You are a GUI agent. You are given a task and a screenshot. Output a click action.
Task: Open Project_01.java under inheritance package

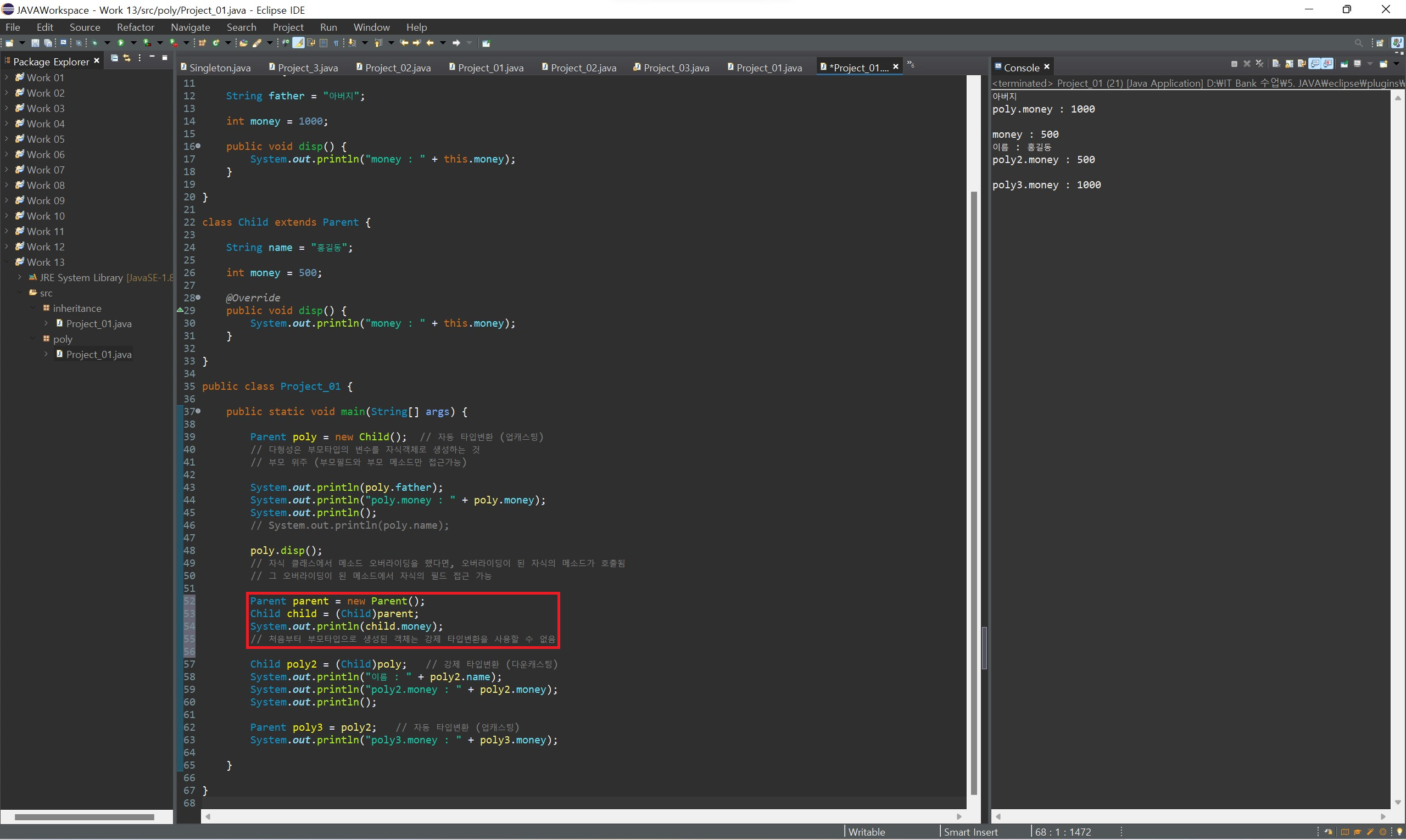click(98, 323)
